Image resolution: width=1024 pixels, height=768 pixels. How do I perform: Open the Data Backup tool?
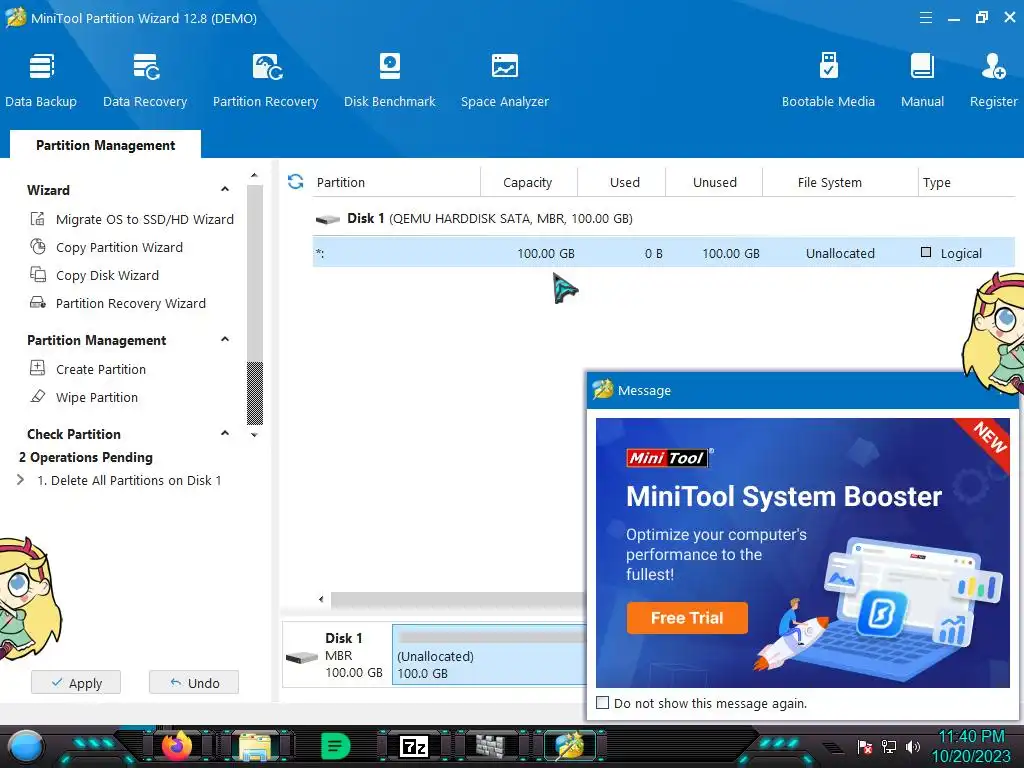[41, 80]
